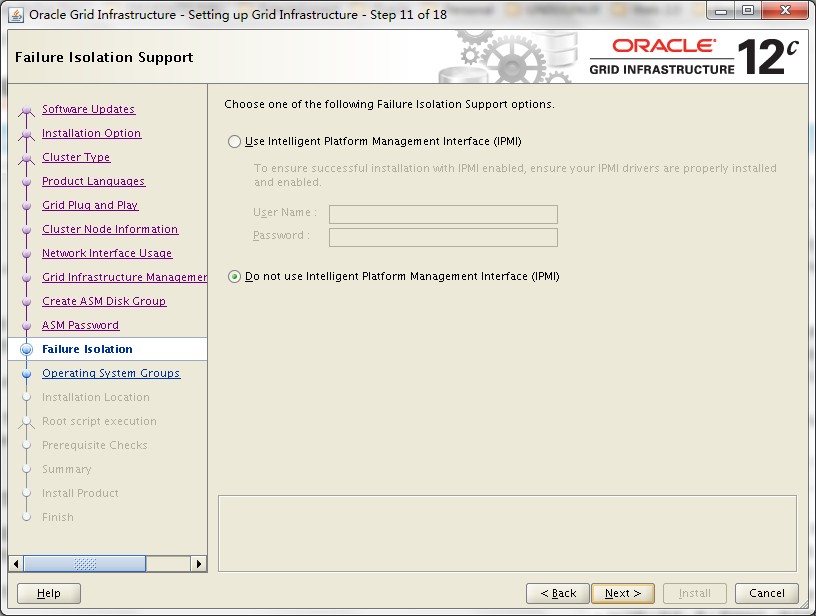This screenshot has height=616, width=816.
Task: Click the message area at bottom of panel
Action: [x=507, y=533]
